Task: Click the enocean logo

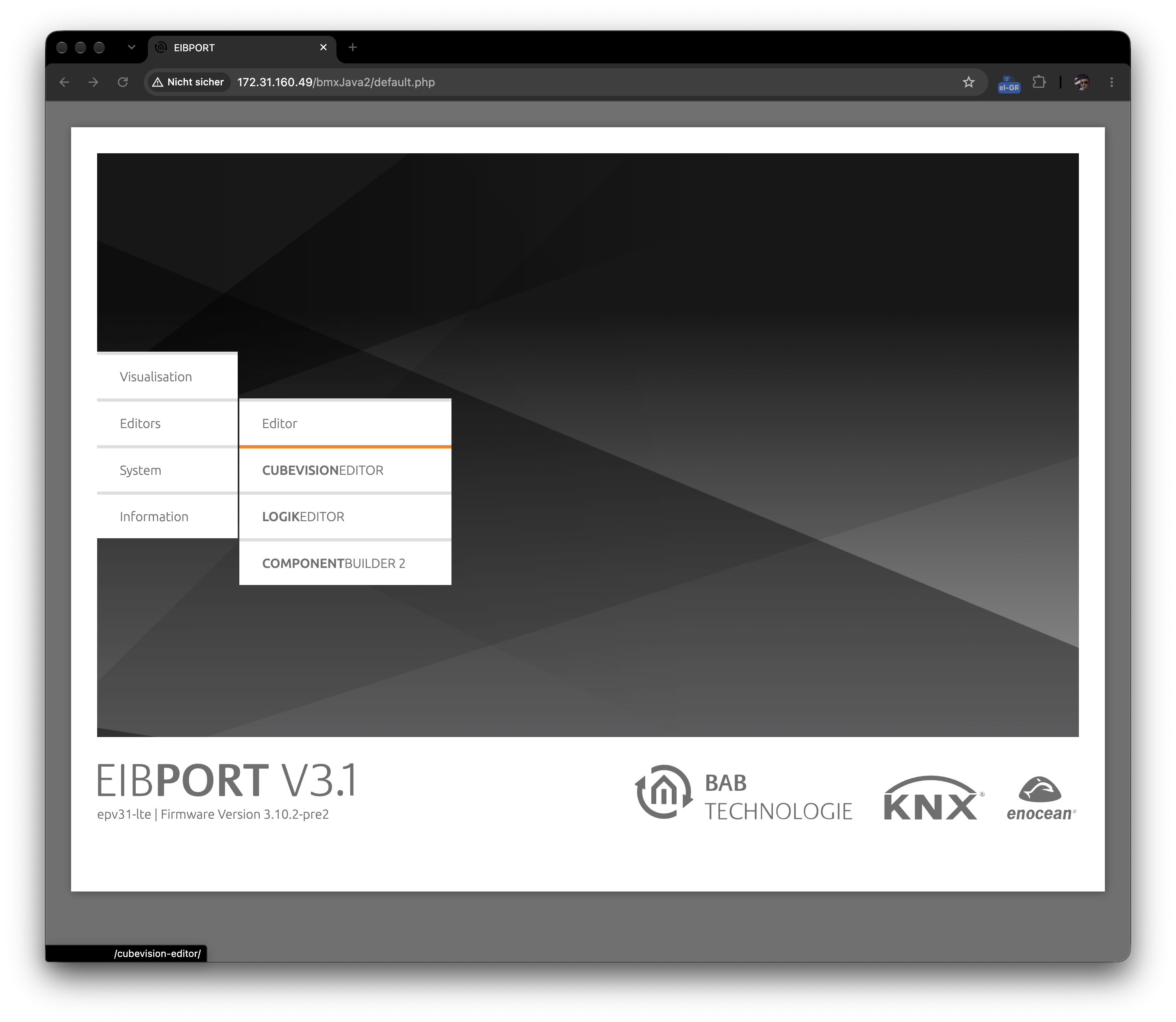Action: (1041, 798)
